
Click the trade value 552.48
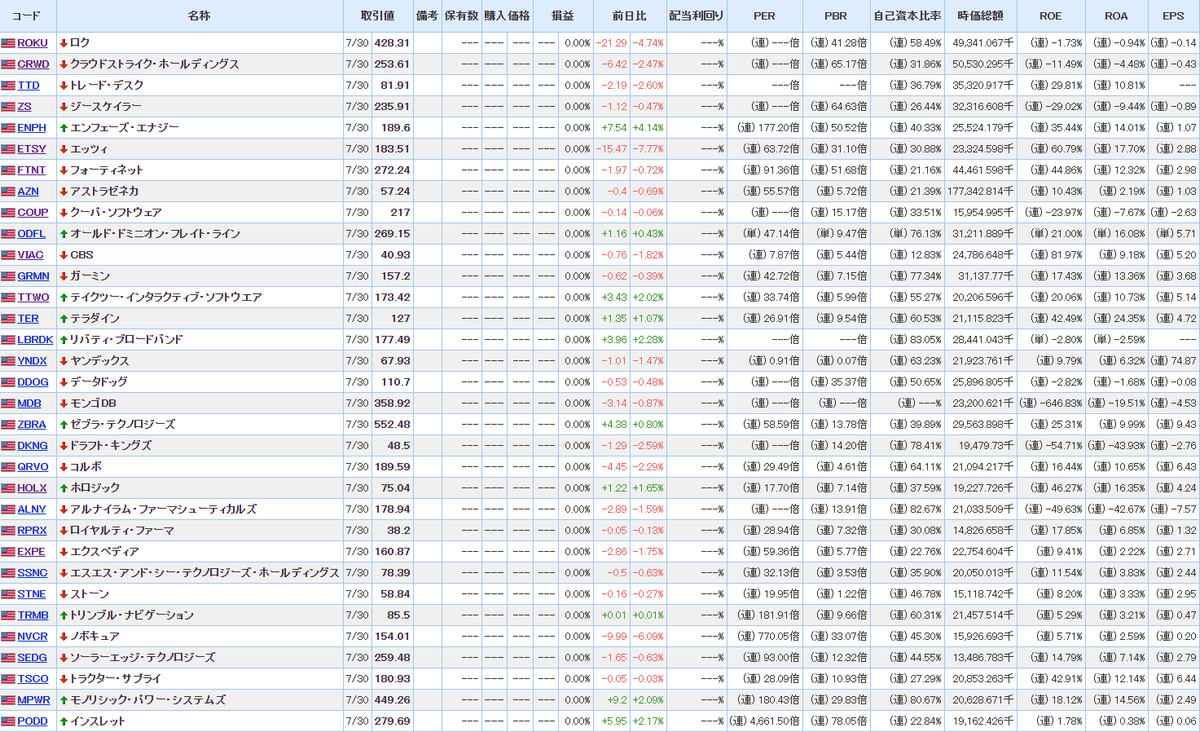coord(391,424)
